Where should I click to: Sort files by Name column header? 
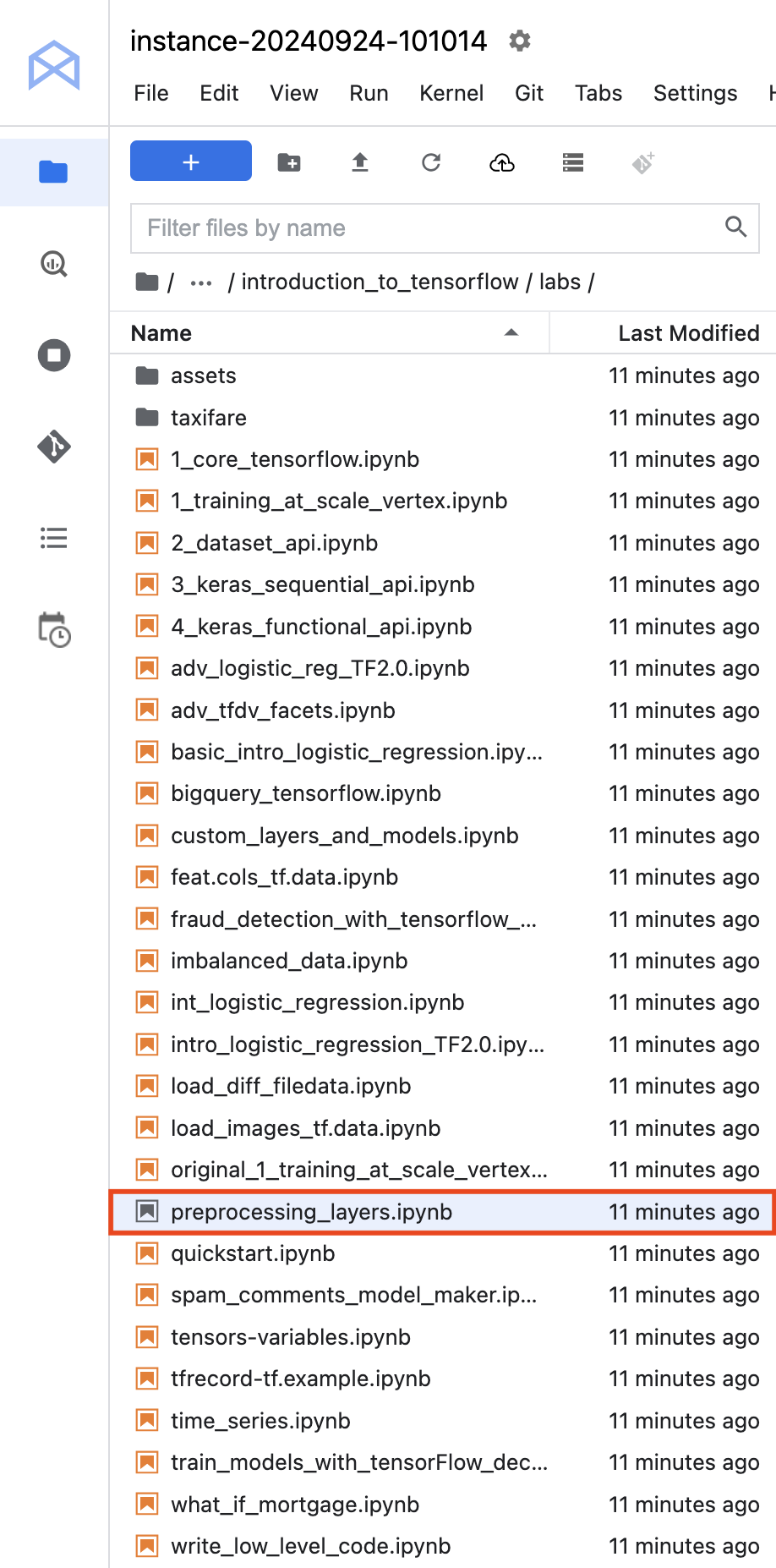330,333
